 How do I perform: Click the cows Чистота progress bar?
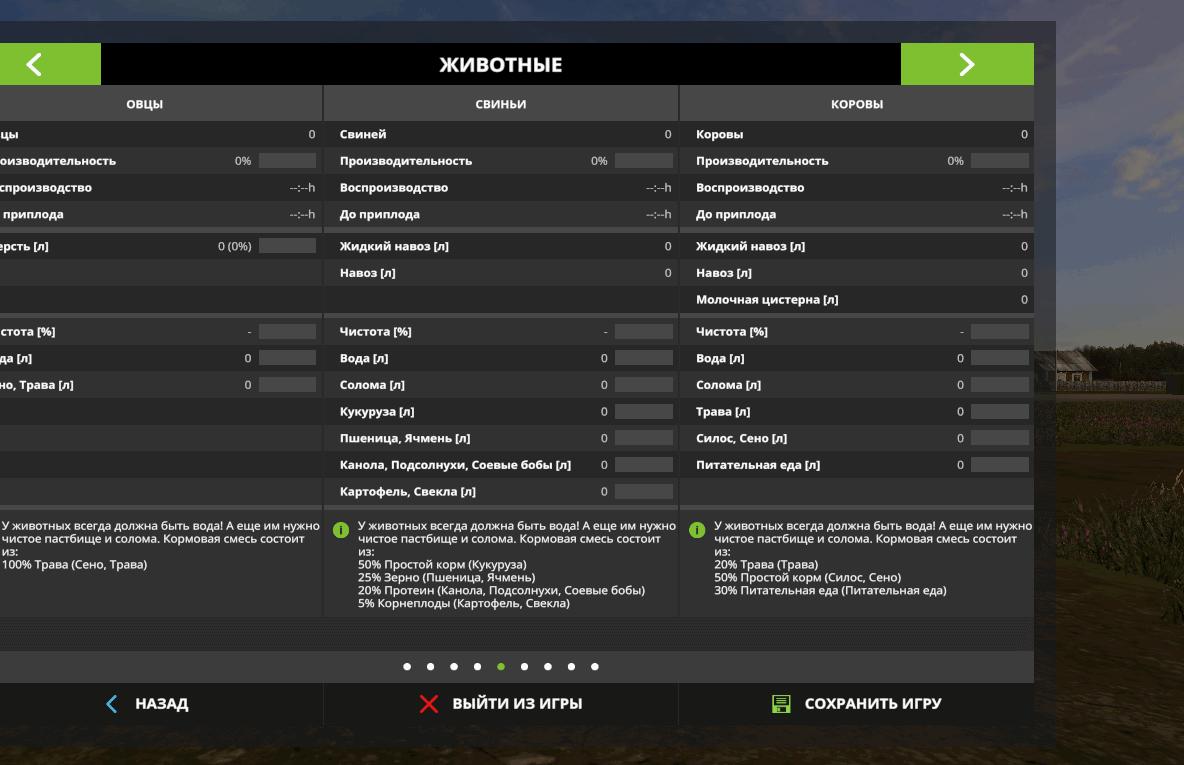pyautogui.click(x=999, y=332)
